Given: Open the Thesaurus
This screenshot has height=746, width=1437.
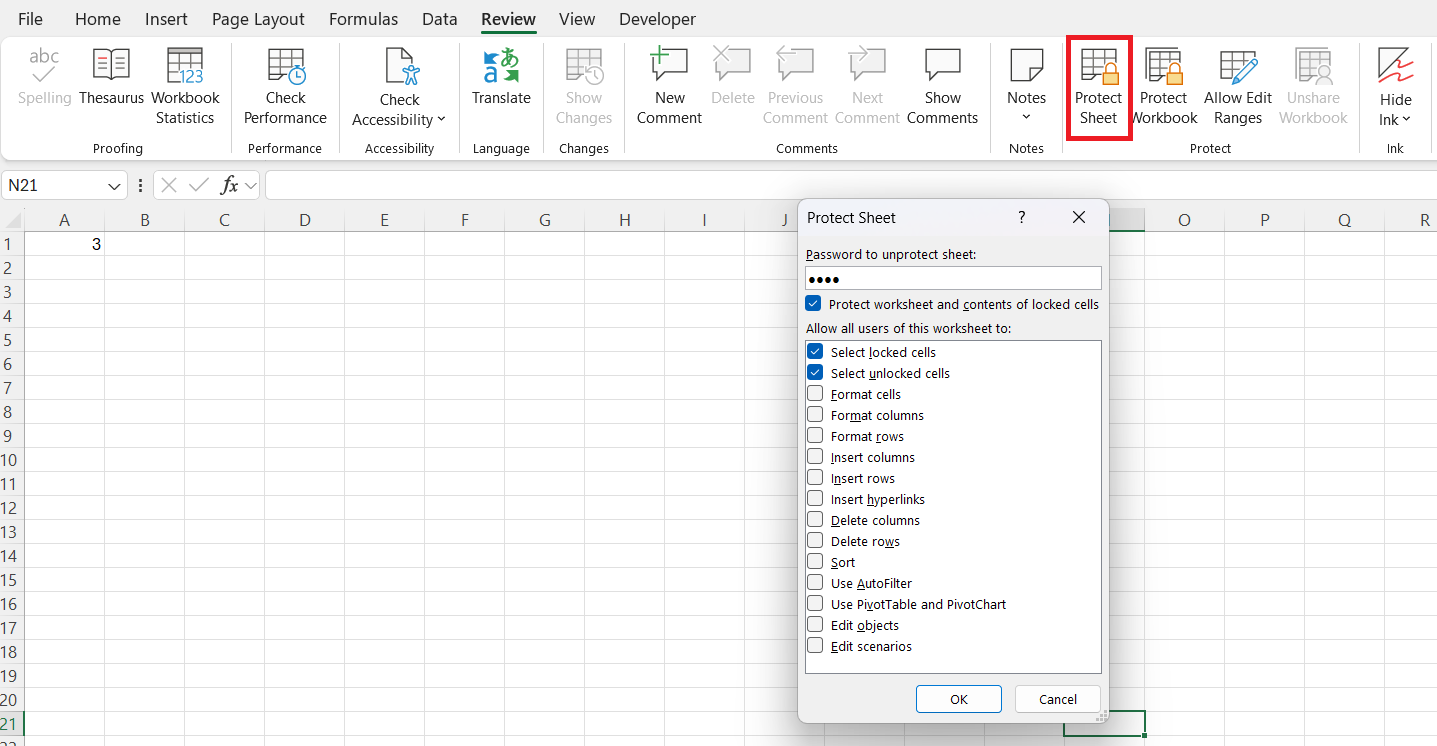Looking at the screenshot, I should click(111, 78).
